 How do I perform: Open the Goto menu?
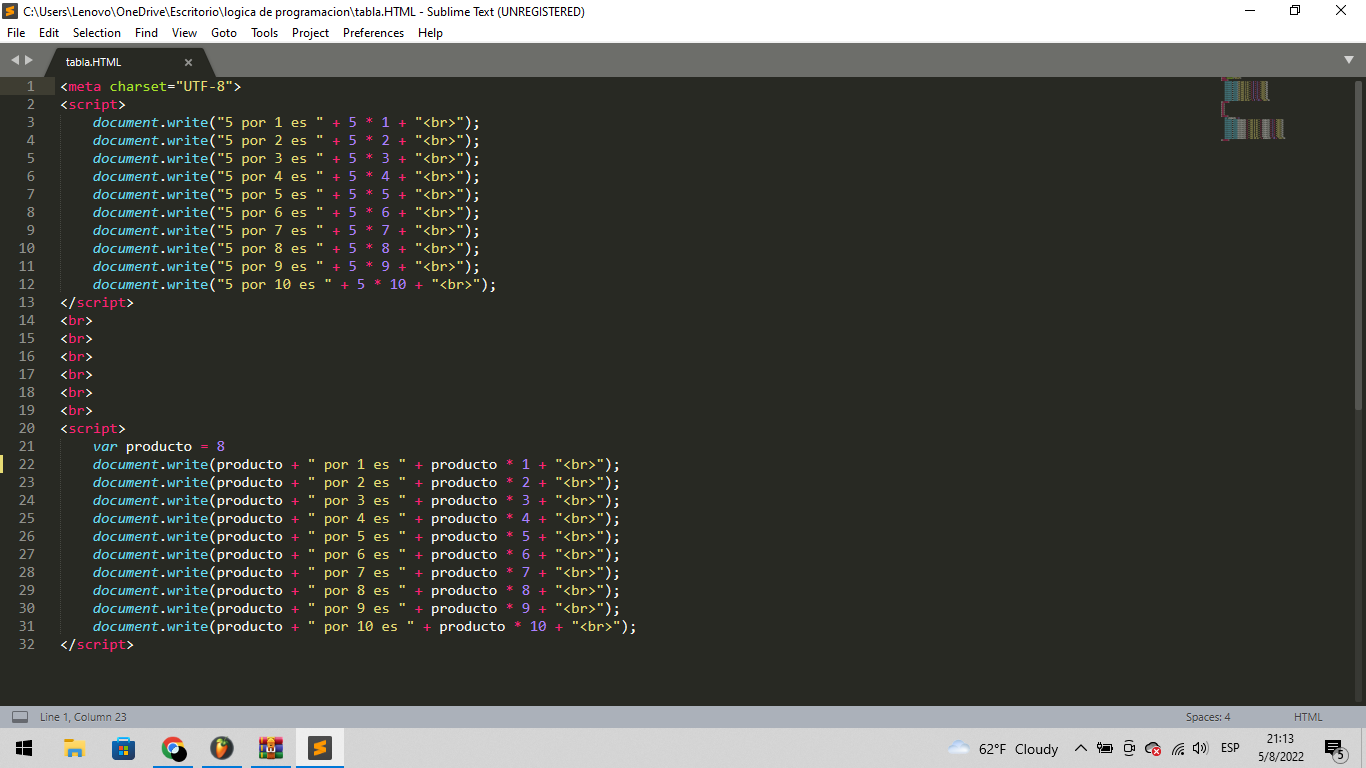[x=224, y=33]
